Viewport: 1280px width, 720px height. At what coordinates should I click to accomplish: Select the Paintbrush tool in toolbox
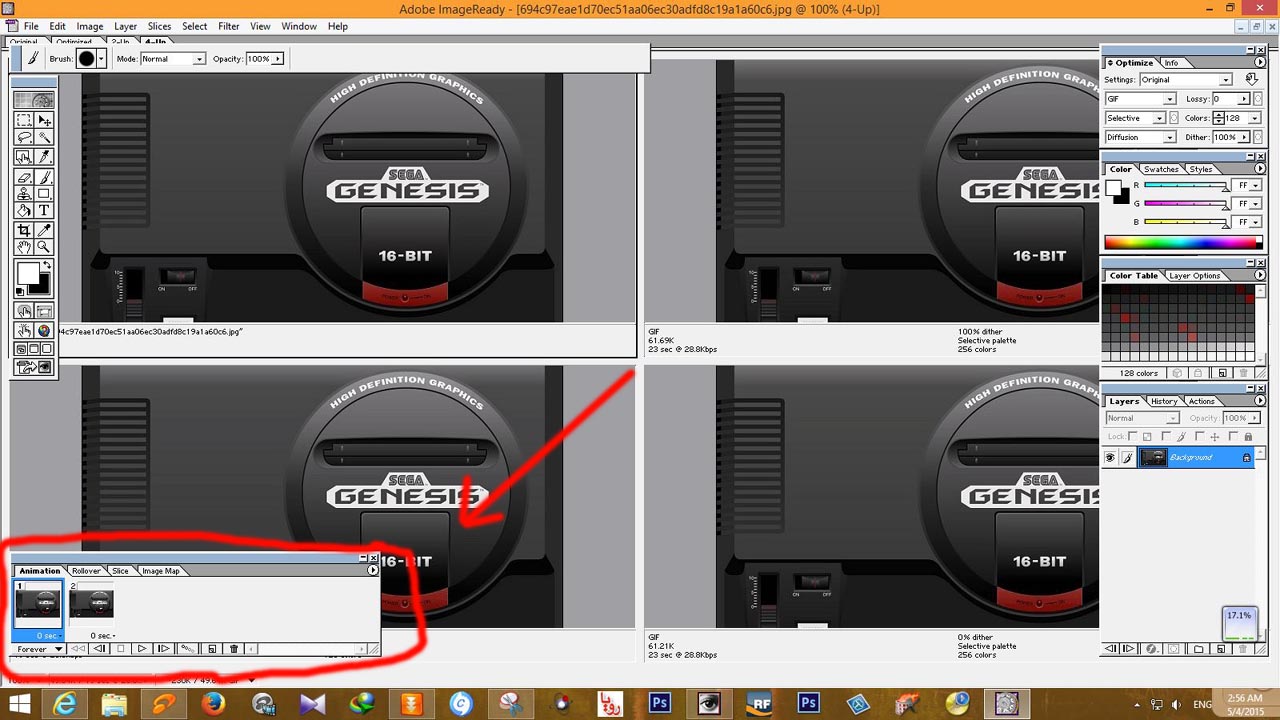(x=43, y=177)
